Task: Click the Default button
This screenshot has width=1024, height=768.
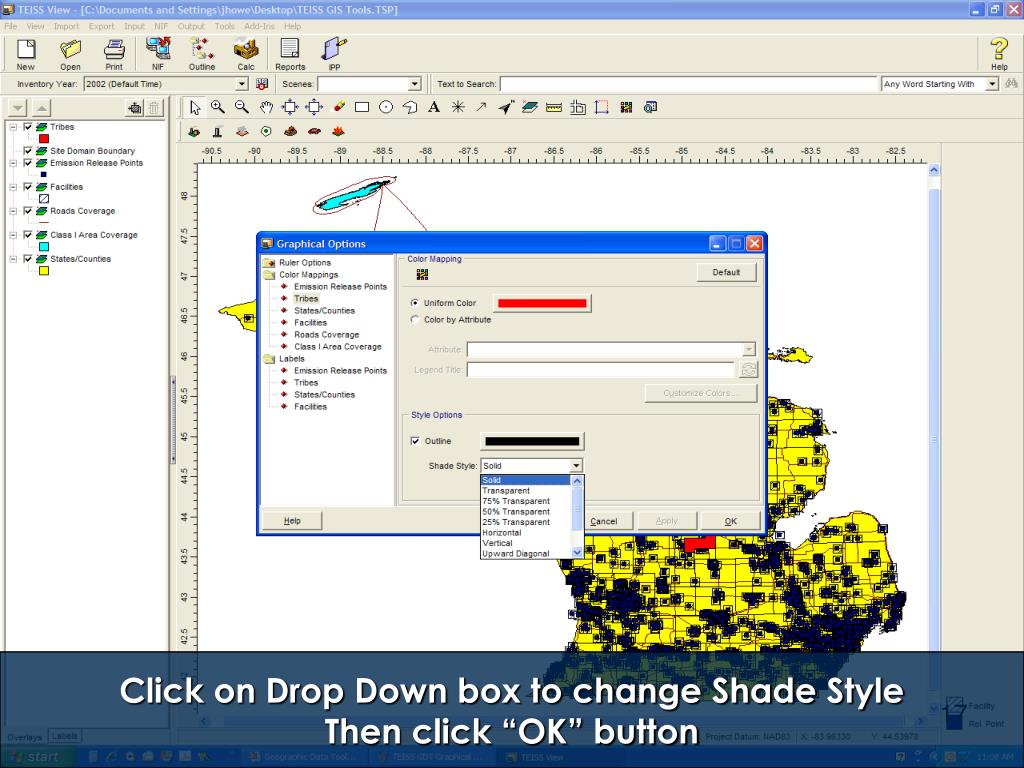Action: (726, 272)
